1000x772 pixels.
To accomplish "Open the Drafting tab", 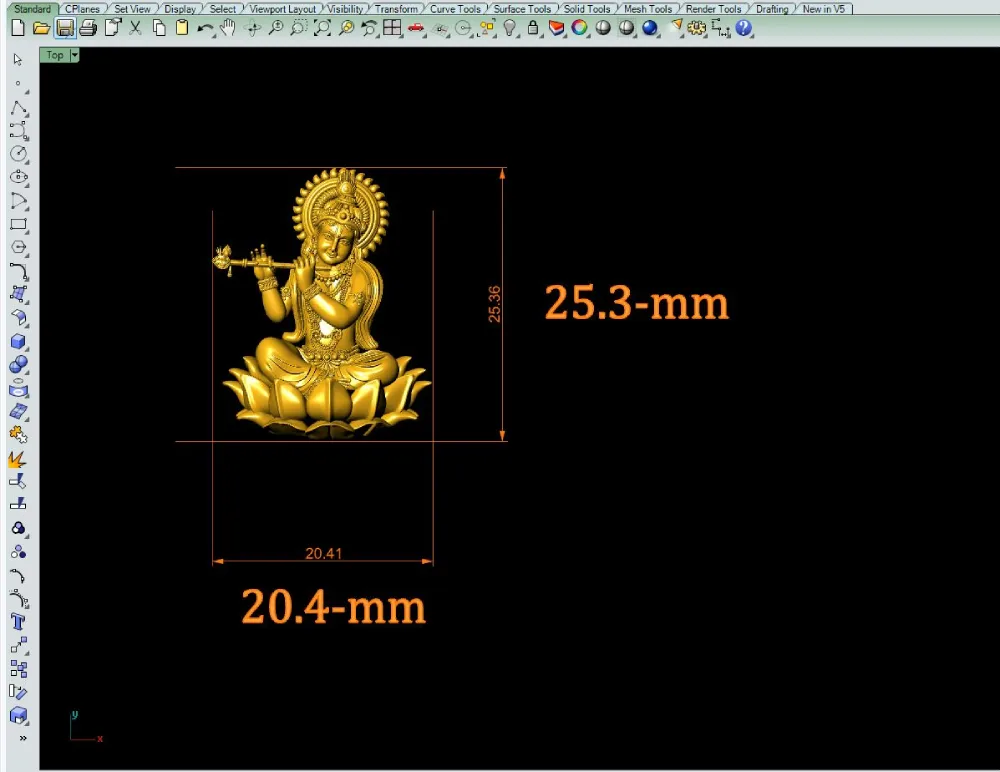I will tap(772, 9).
